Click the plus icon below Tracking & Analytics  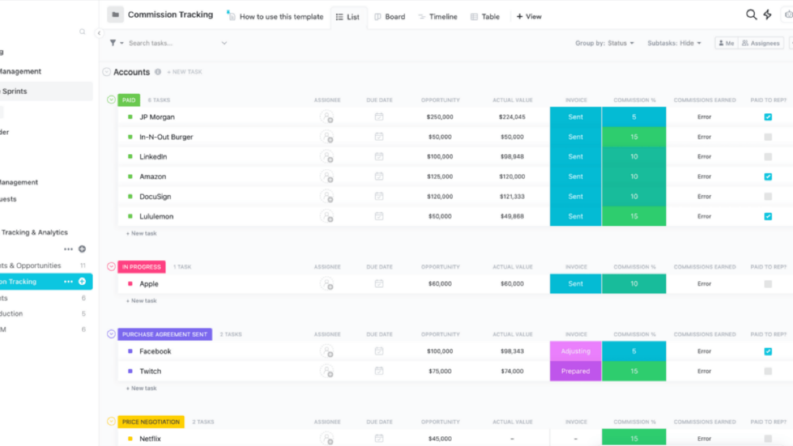[82, 249]
